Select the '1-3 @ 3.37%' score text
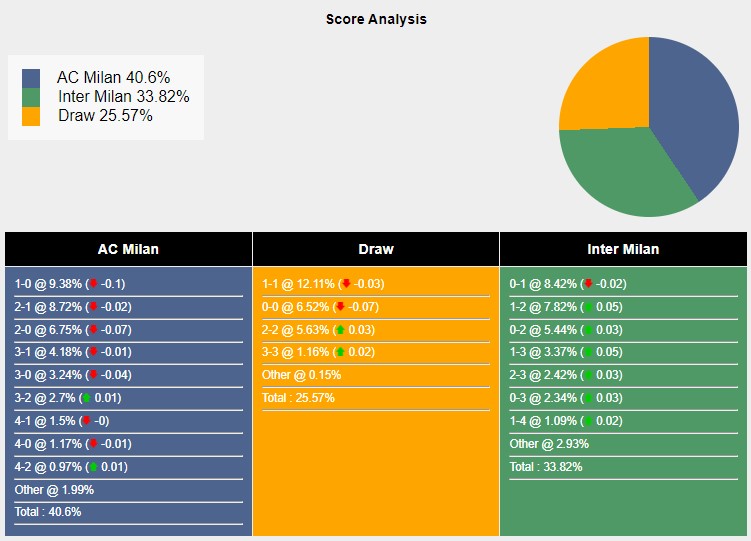This screenshot has height=541, width=751. (x=543, y=352)
